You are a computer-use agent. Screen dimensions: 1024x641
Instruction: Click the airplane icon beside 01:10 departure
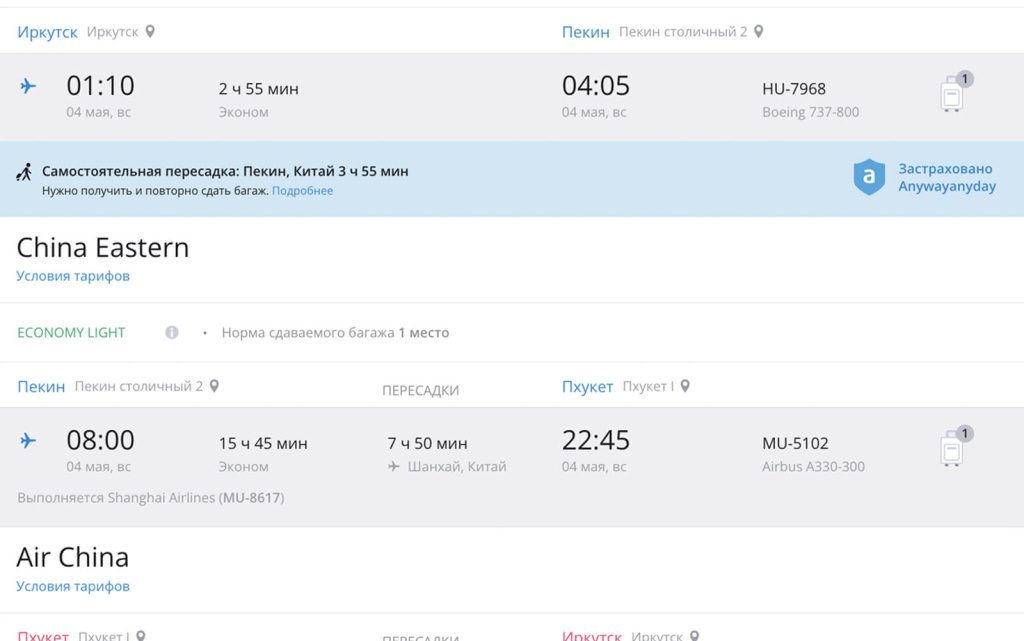click(28, 86)
